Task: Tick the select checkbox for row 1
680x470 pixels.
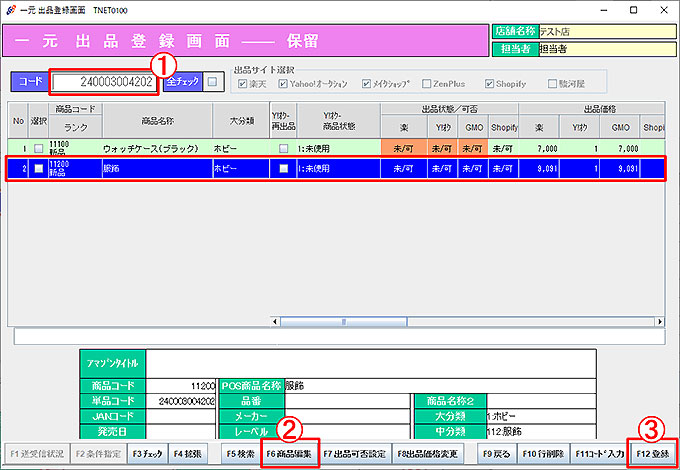Action: pyautogui.click(x=39, y=148)
